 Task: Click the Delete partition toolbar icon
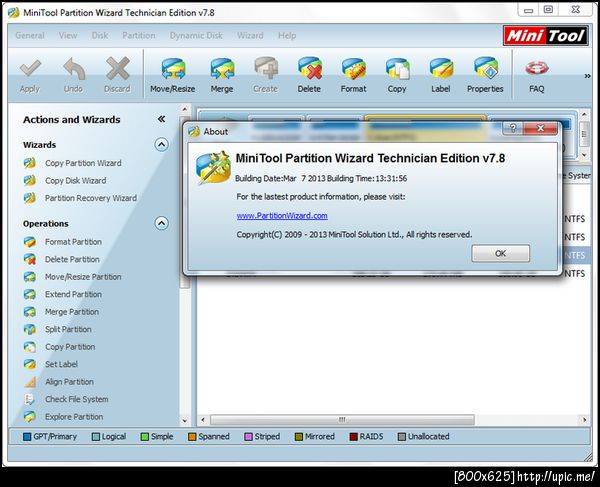click(309, 68)
